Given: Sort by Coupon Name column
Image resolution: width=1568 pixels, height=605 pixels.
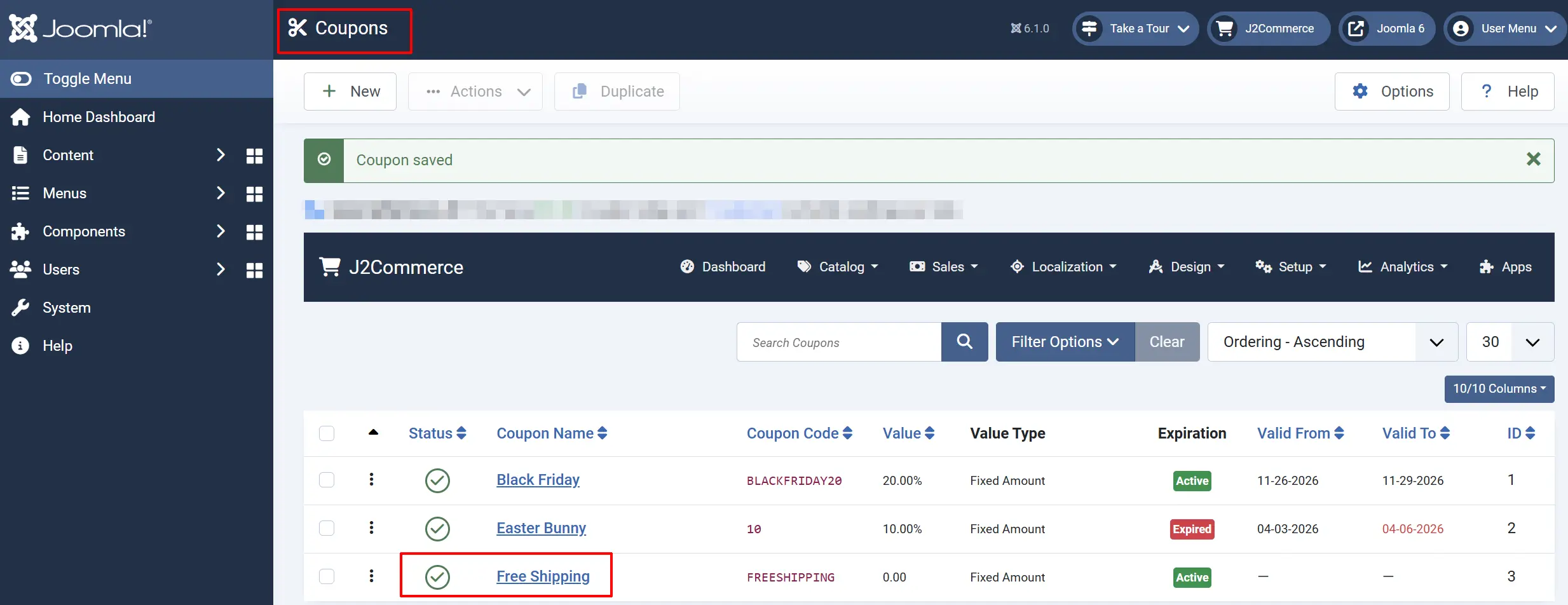Looking at the screenshot, I should click(552, 433).
